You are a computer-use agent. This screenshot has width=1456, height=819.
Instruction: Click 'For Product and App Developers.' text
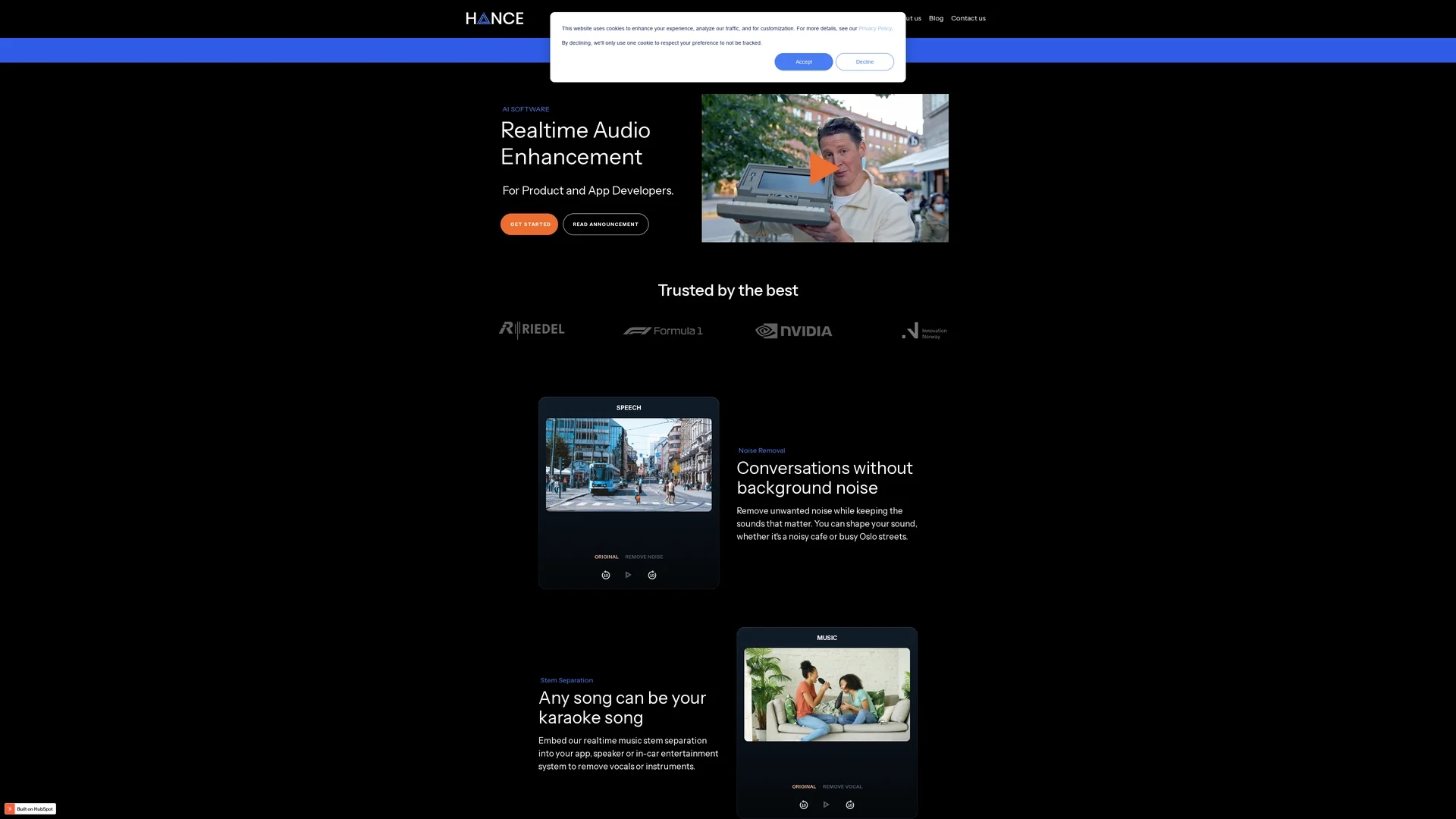click(588, 190)
